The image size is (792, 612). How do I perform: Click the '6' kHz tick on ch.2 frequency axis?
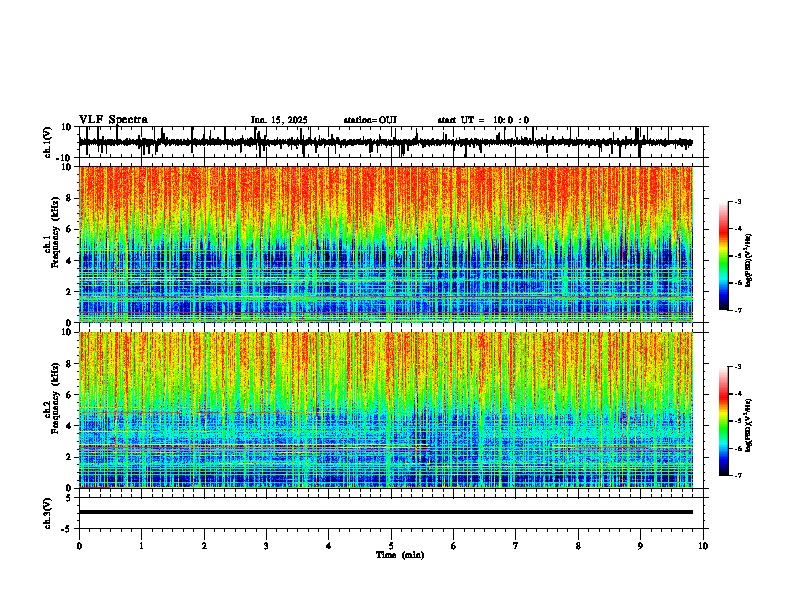coord(70,395)
